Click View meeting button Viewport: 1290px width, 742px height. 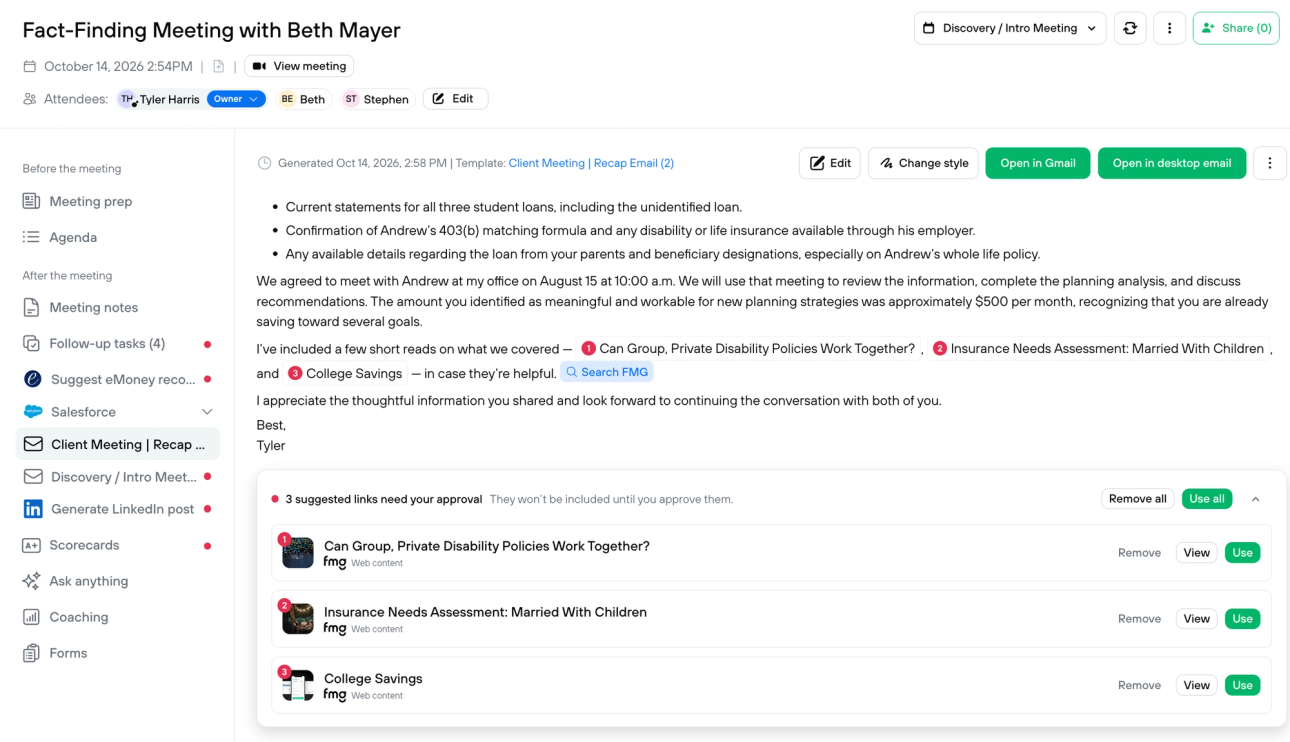[x=299, y=66]
